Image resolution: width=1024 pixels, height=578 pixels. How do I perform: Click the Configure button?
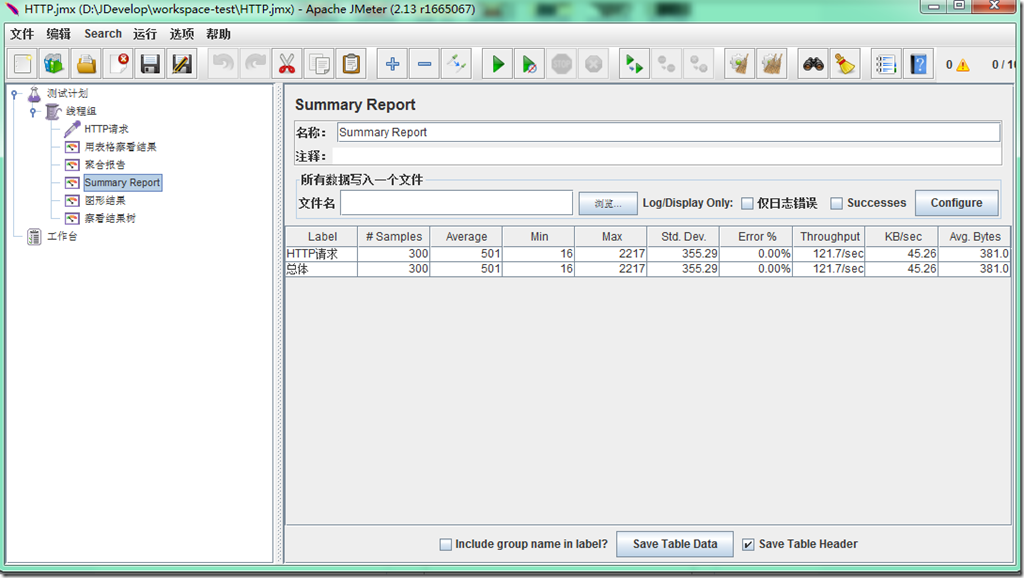click(x=956, y=203)
